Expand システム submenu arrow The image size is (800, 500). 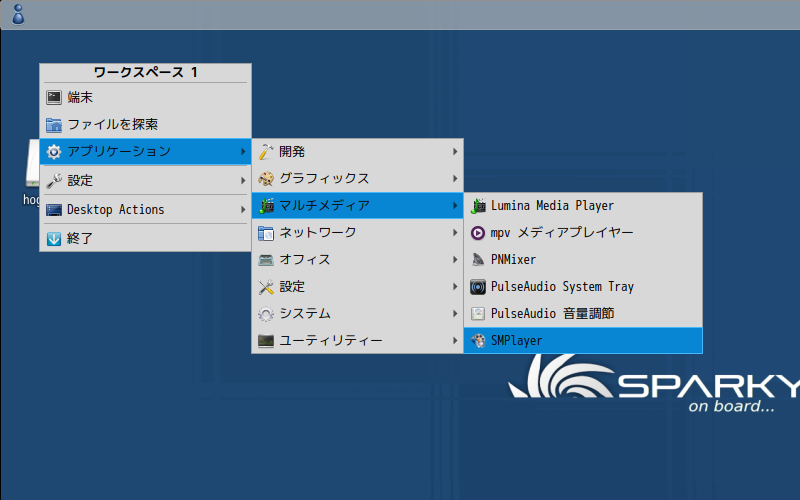[x=455, y=313]
